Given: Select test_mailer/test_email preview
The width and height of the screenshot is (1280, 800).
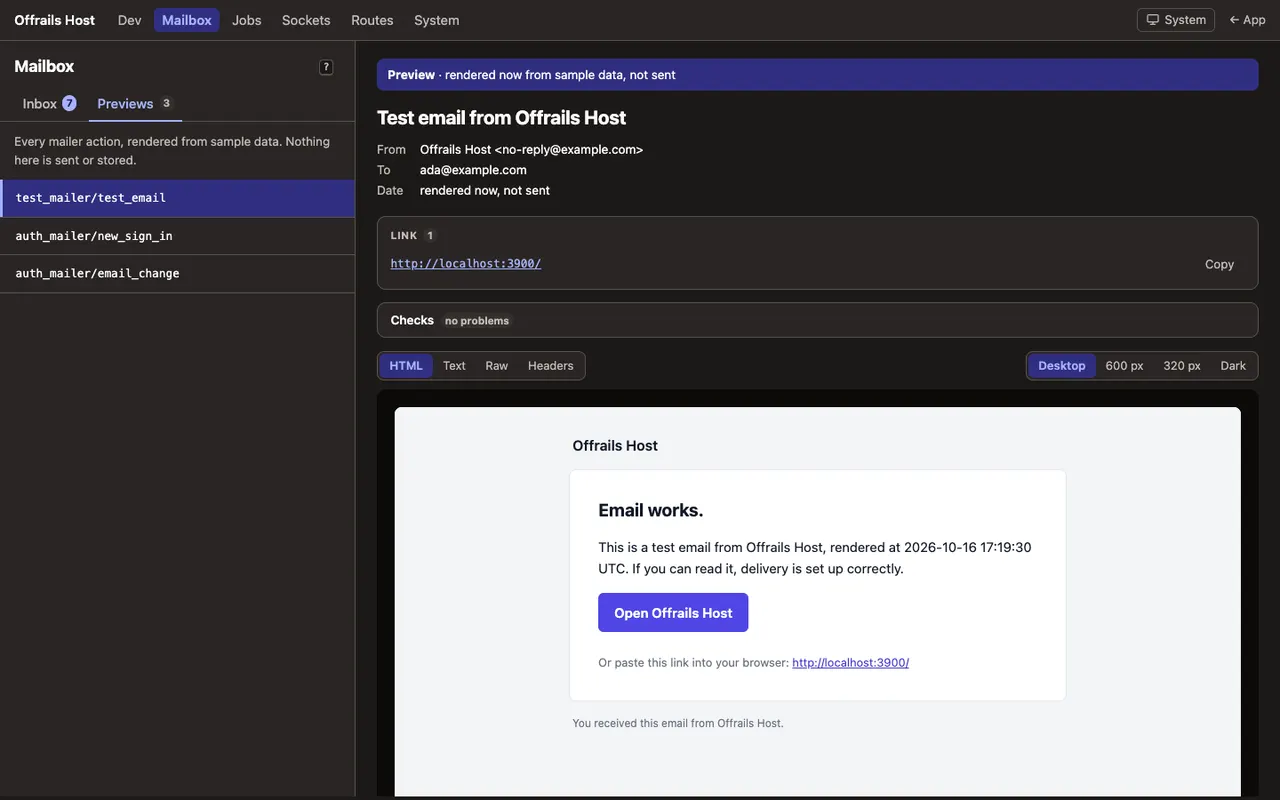Looking at the screenshot, I should point(178,198).
